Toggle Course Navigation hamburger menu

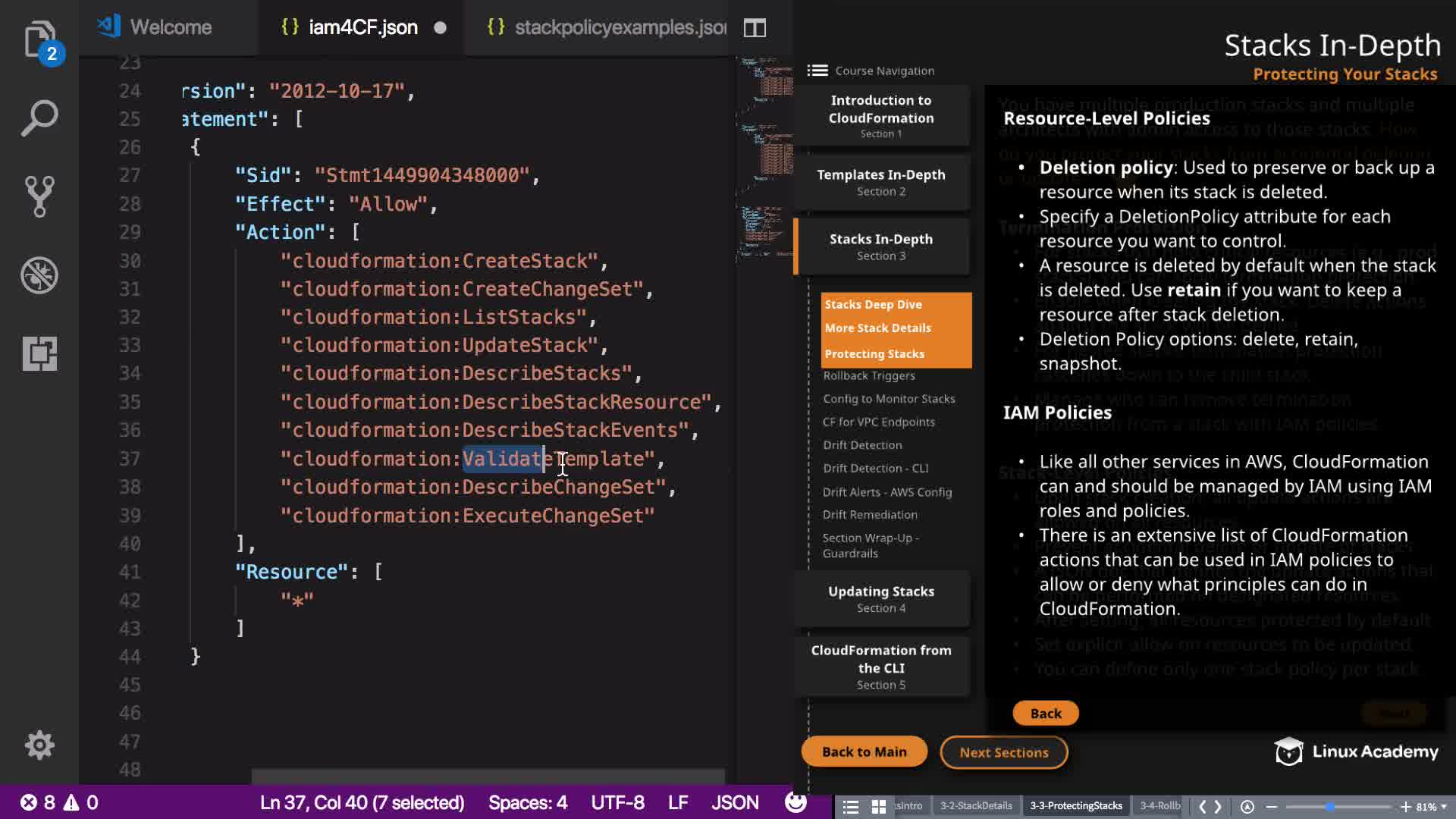point(817,71)
